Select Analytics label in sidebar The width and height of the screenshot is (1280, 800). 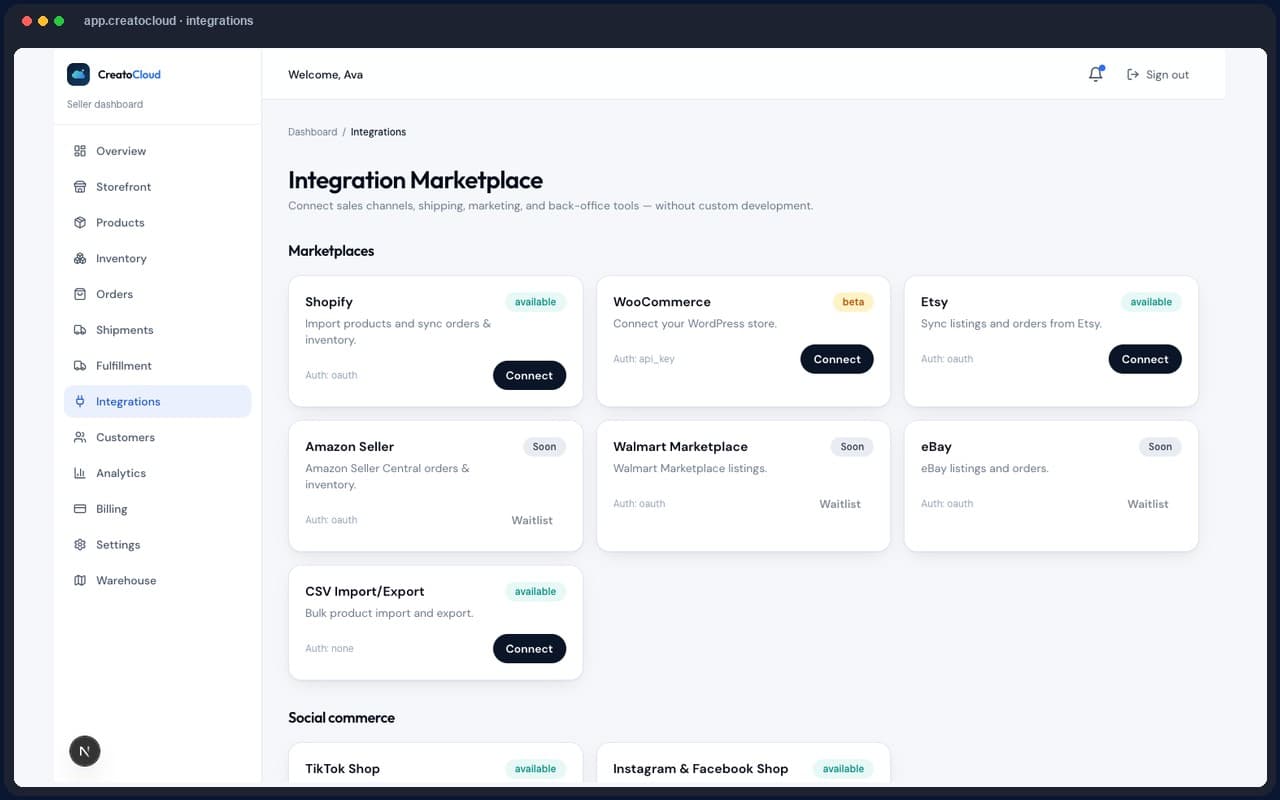tap(121, 473)
